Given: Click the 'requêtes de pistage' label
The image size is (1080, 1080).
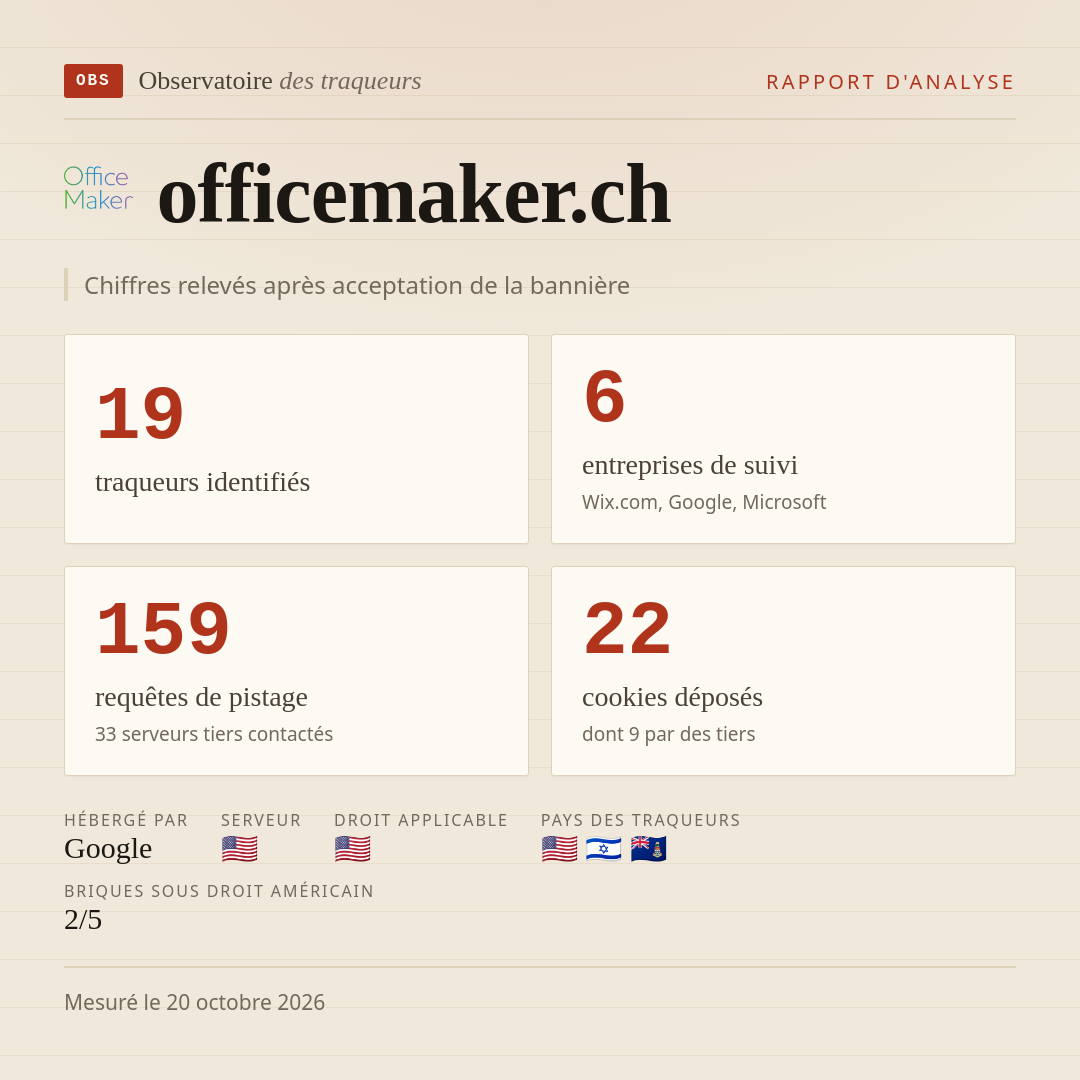Looking at the screenshot, I should [201, 697].
